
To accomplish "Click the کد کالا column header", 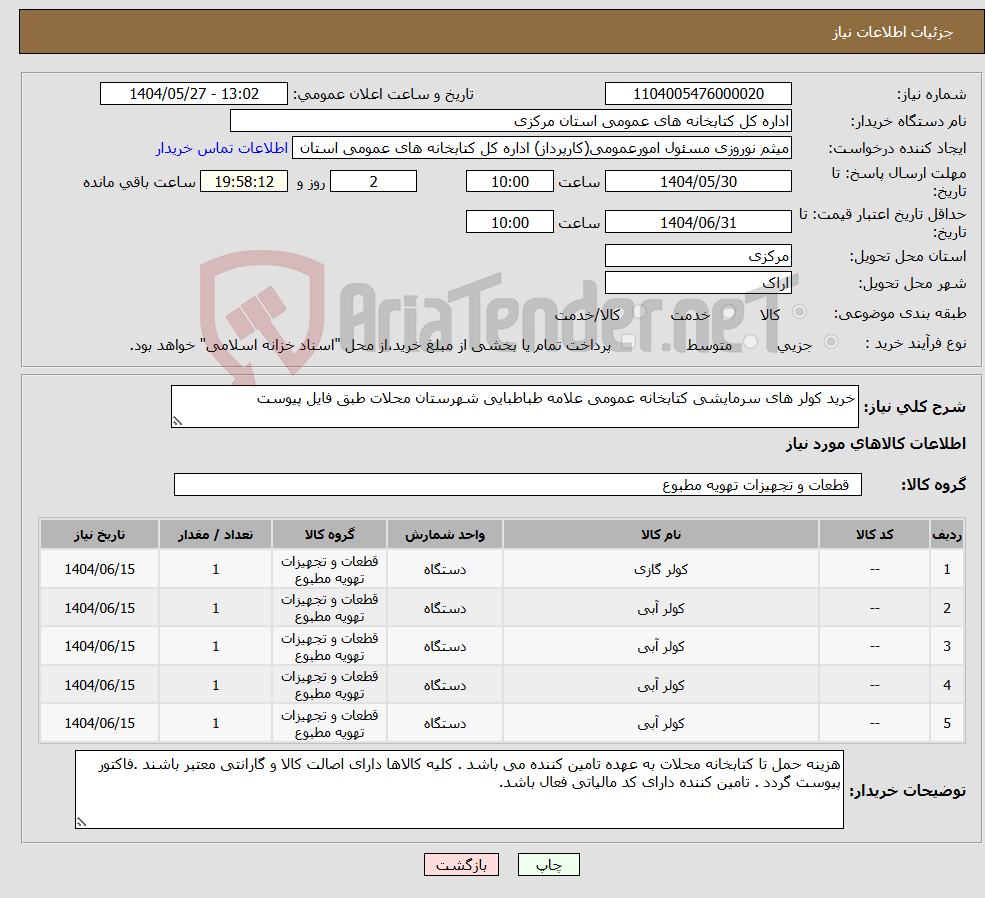I will (x=874, y=534).
